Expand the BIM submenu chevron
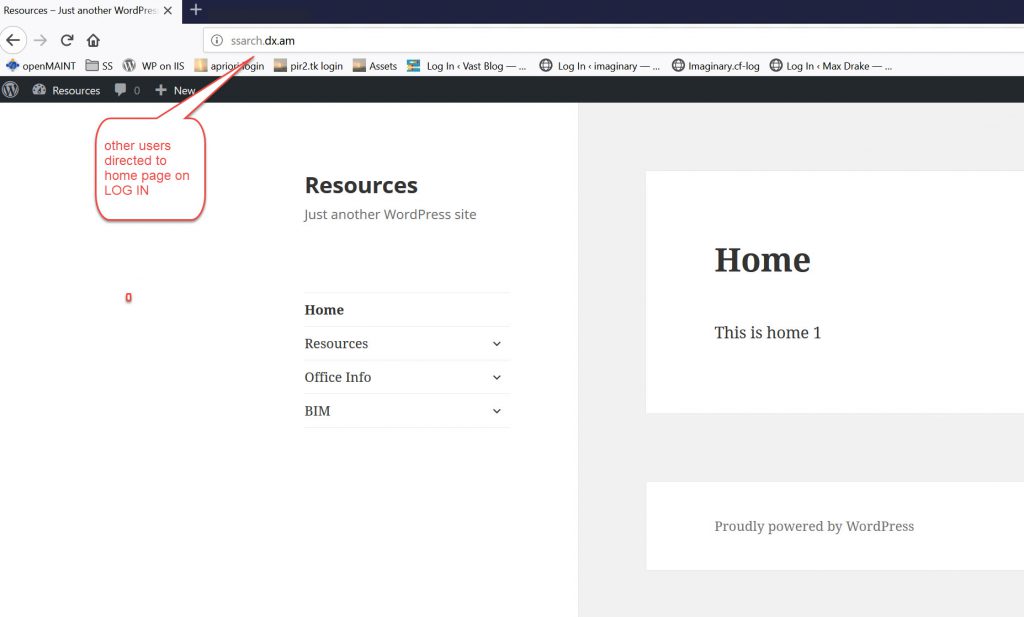1024x617 pixels. (x=497, y=411)
